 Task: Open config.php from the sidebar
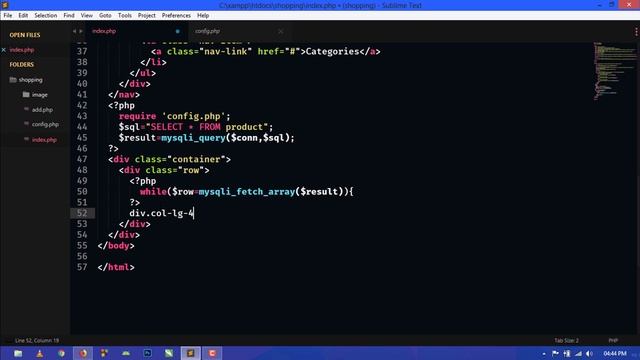(x=45, y=124)
